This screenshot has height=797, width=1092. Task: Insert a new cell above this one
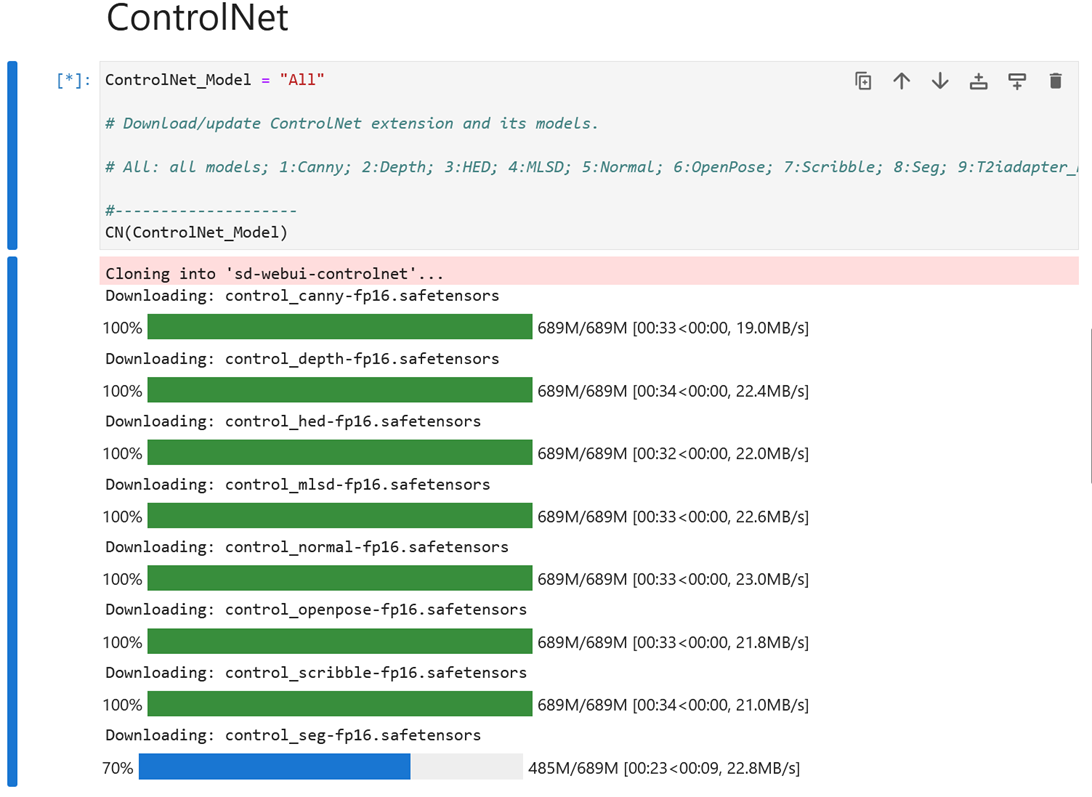point(978,81)
